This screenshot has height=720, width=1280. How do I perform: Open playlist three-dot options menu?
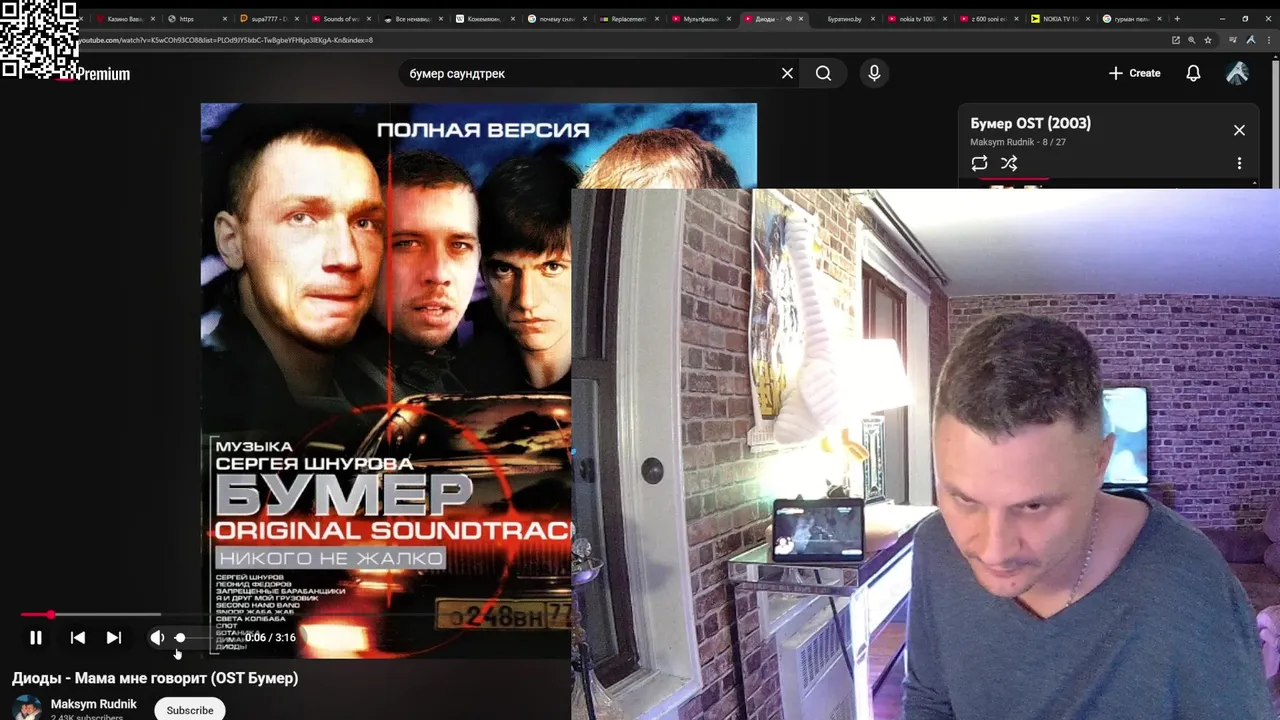1239,163
